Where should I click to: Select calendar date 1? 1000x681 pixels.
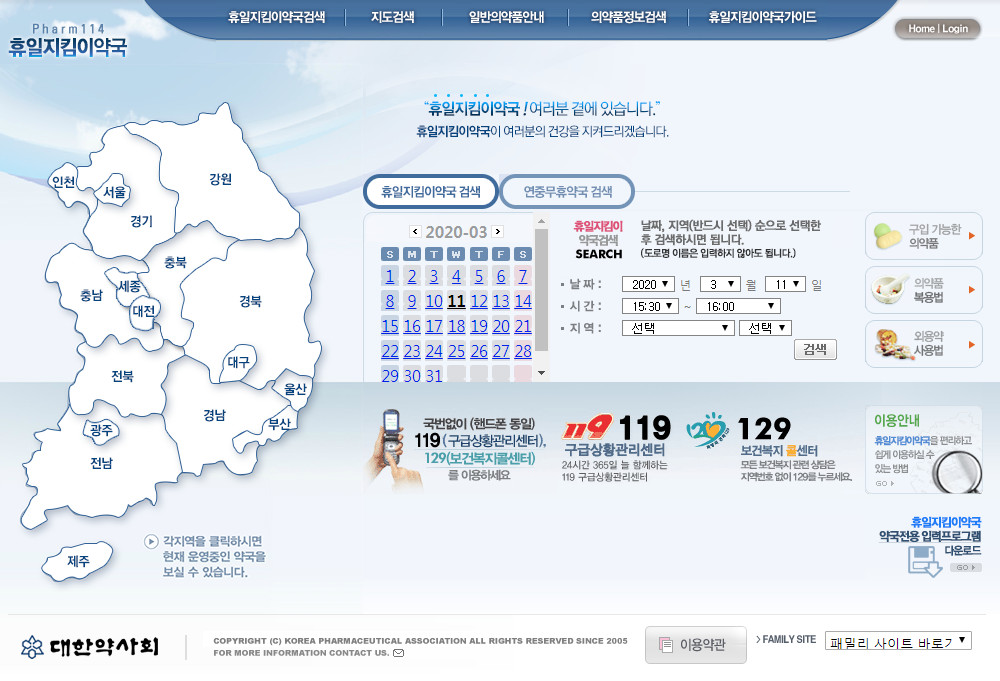tap(390, 276)
